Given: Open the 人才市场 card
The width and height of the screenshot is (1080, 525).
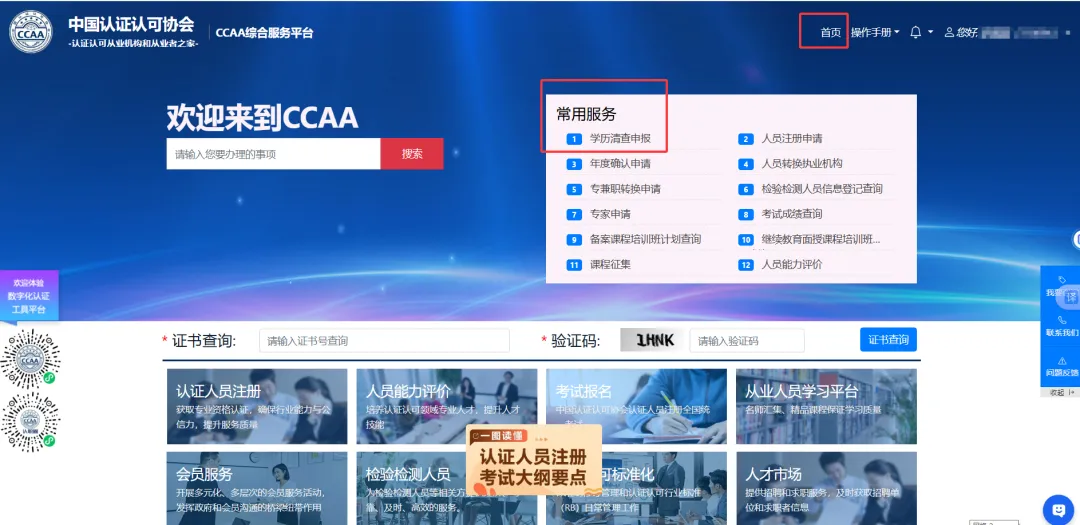Looking at the screenshot, I should [826, 488].
